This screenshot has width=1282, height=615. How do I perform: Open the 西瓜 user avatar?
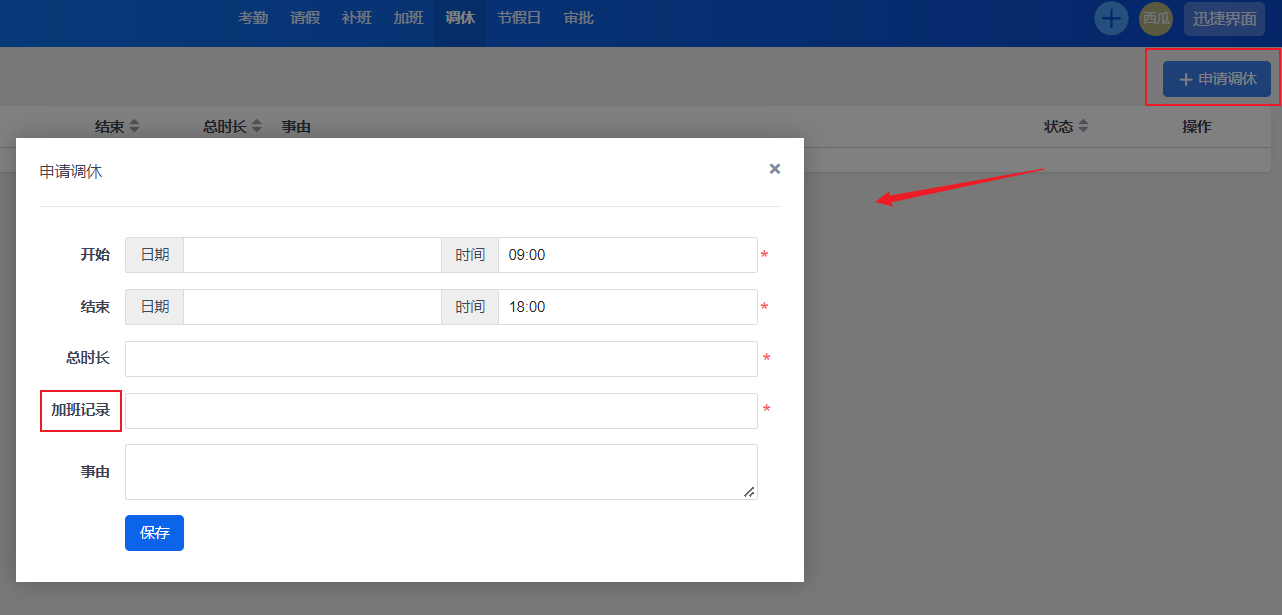pos(1156,18)
